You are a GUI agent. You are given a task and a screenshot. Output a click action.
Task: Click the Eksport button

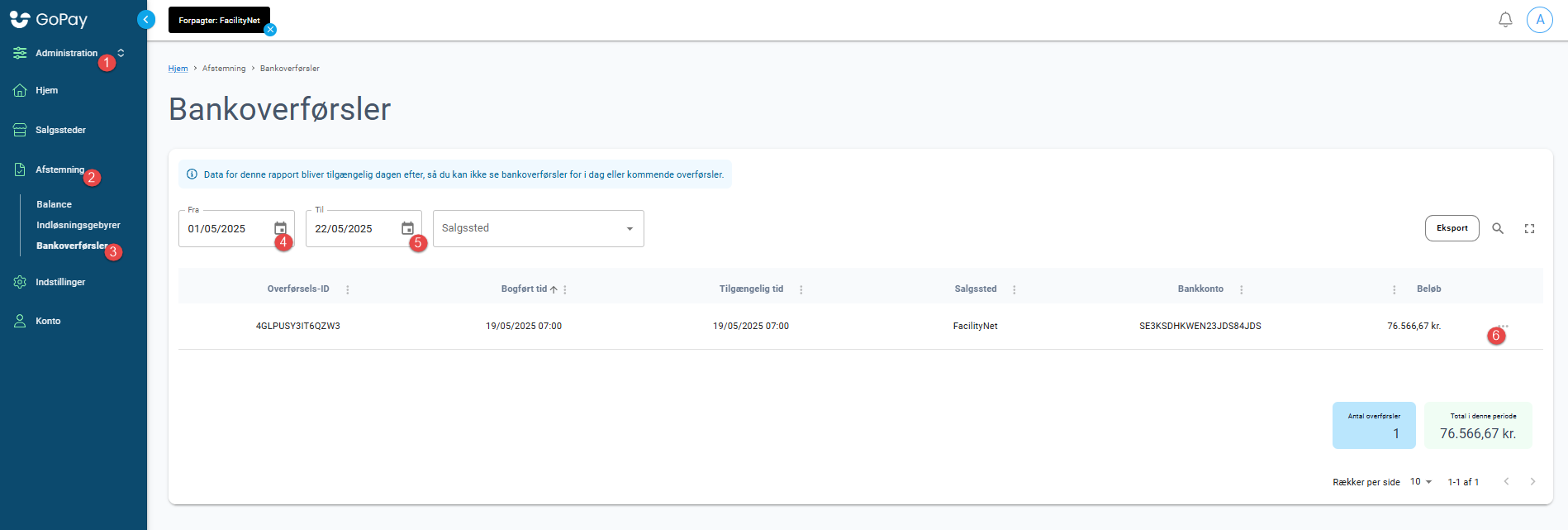tap(1452, 228)
